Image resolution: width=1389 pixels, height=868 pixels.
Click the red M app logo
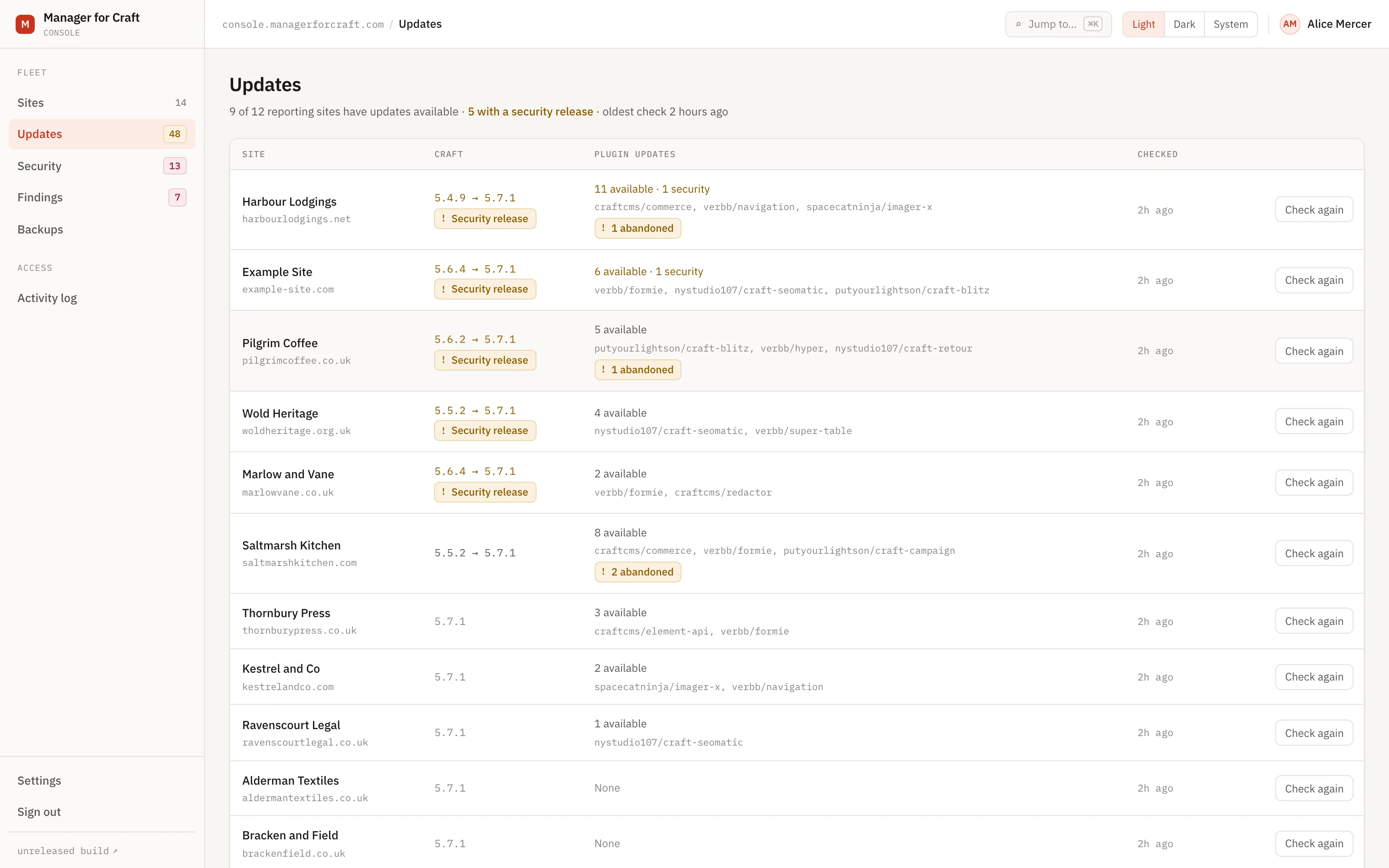(x=25, y=24)
